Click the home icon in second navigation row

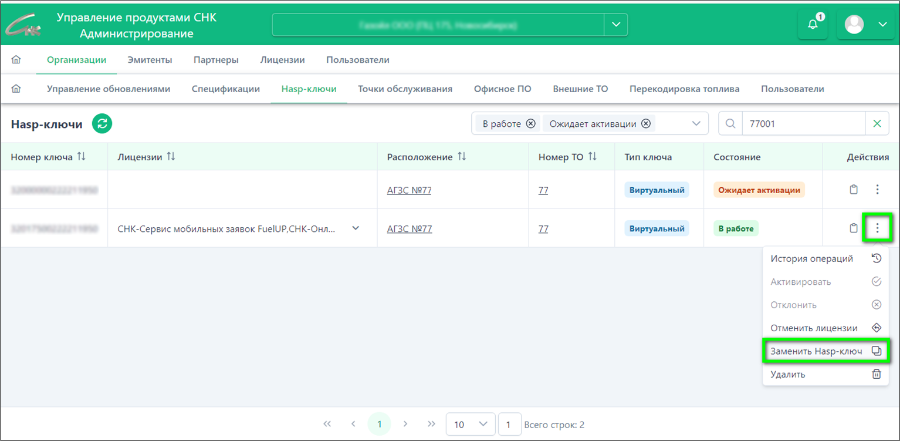16,89
